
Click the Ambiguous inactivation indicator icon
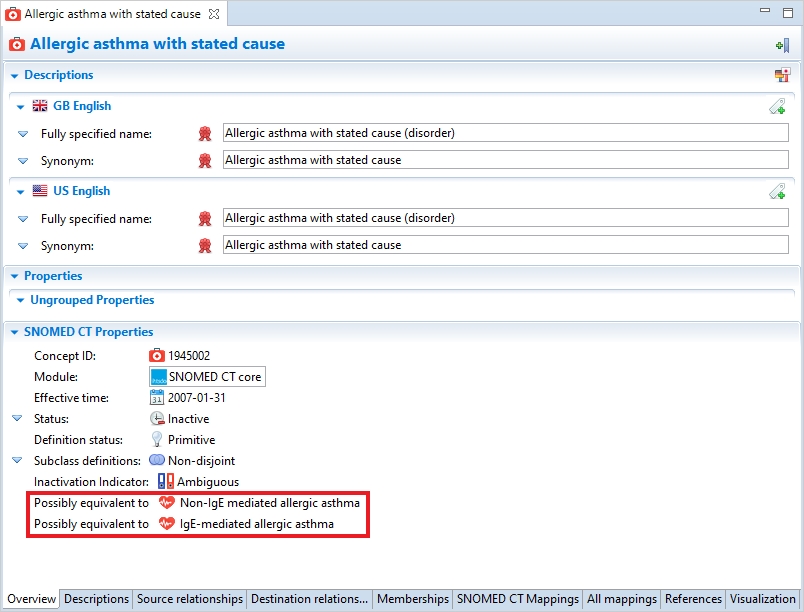click(165, 482)
